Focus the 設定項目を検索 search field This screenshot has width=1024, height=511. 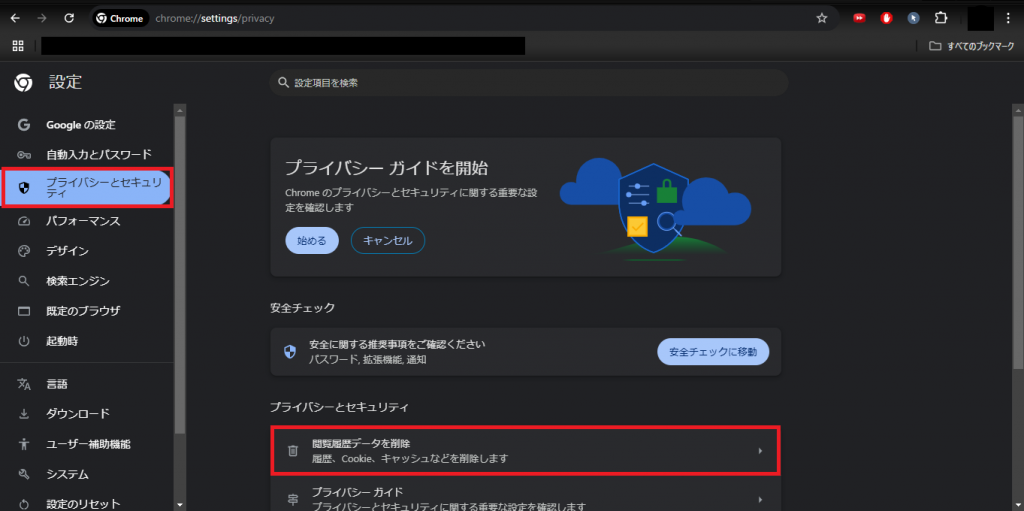(x=528, y=83)
